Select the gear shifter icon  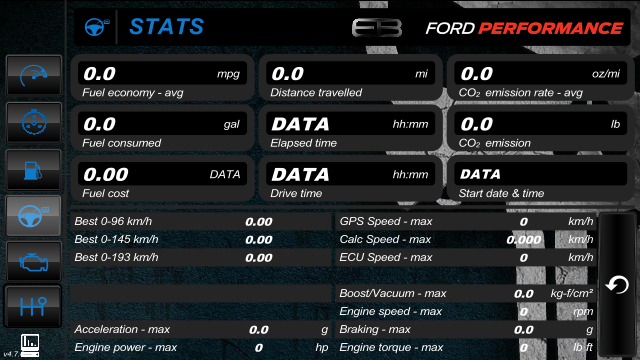pyautogui.click(x=33, y=306)
